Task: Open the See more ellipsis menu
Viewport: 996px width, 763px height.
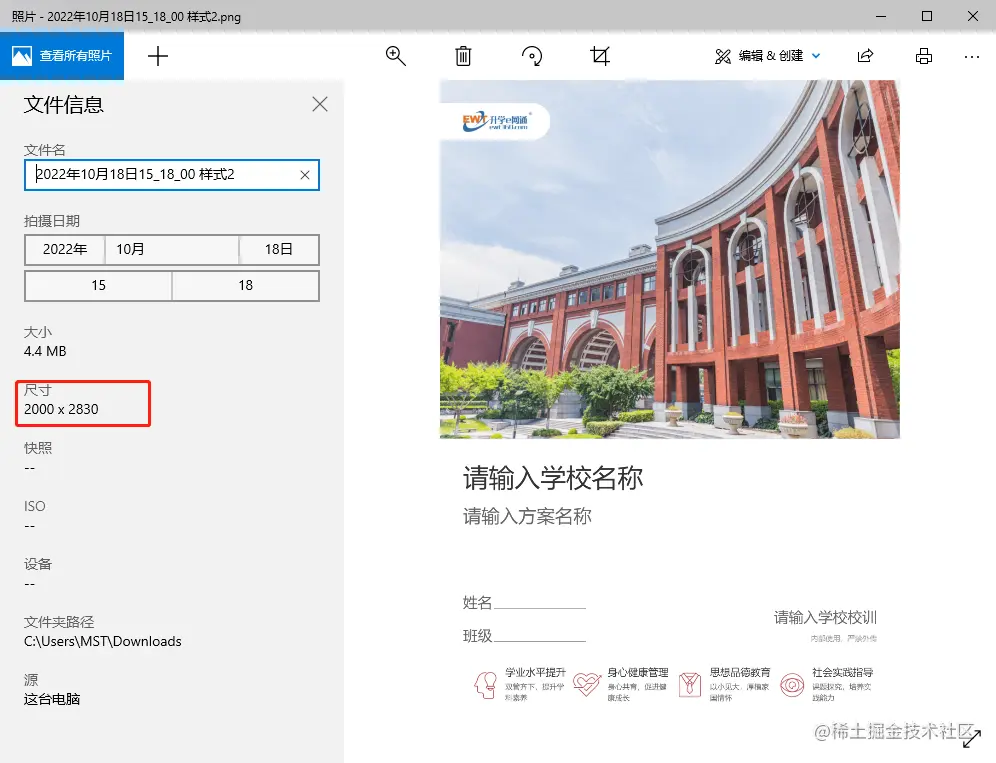Action: 972,56
